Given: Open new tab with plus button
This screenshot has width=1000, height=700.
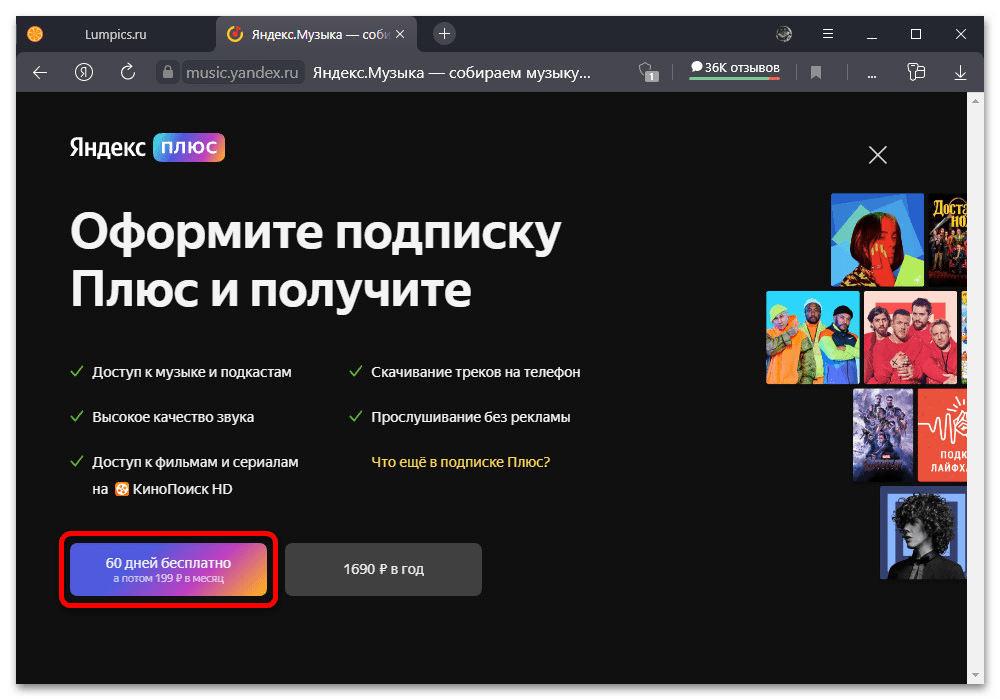Looking at the screenshot, I should (x=445, y=33).
